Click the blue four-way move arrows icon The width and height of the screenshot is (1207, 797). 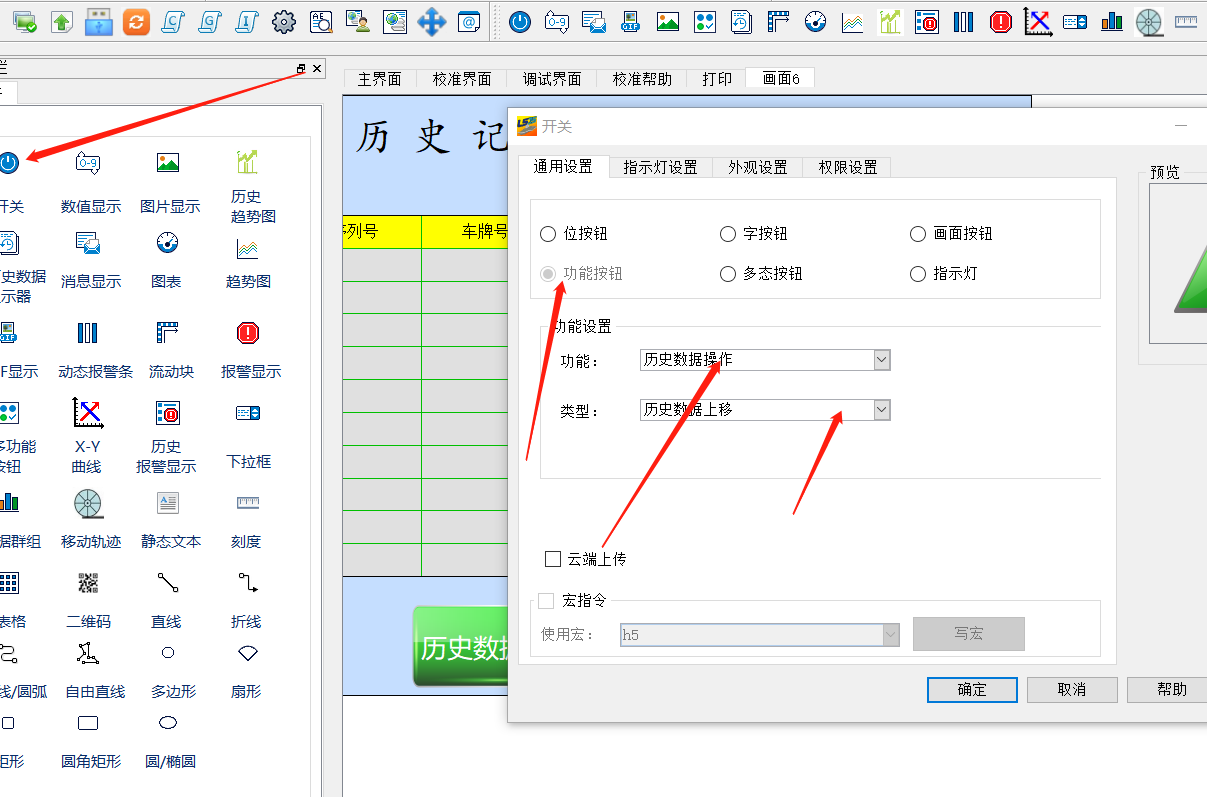431,21
